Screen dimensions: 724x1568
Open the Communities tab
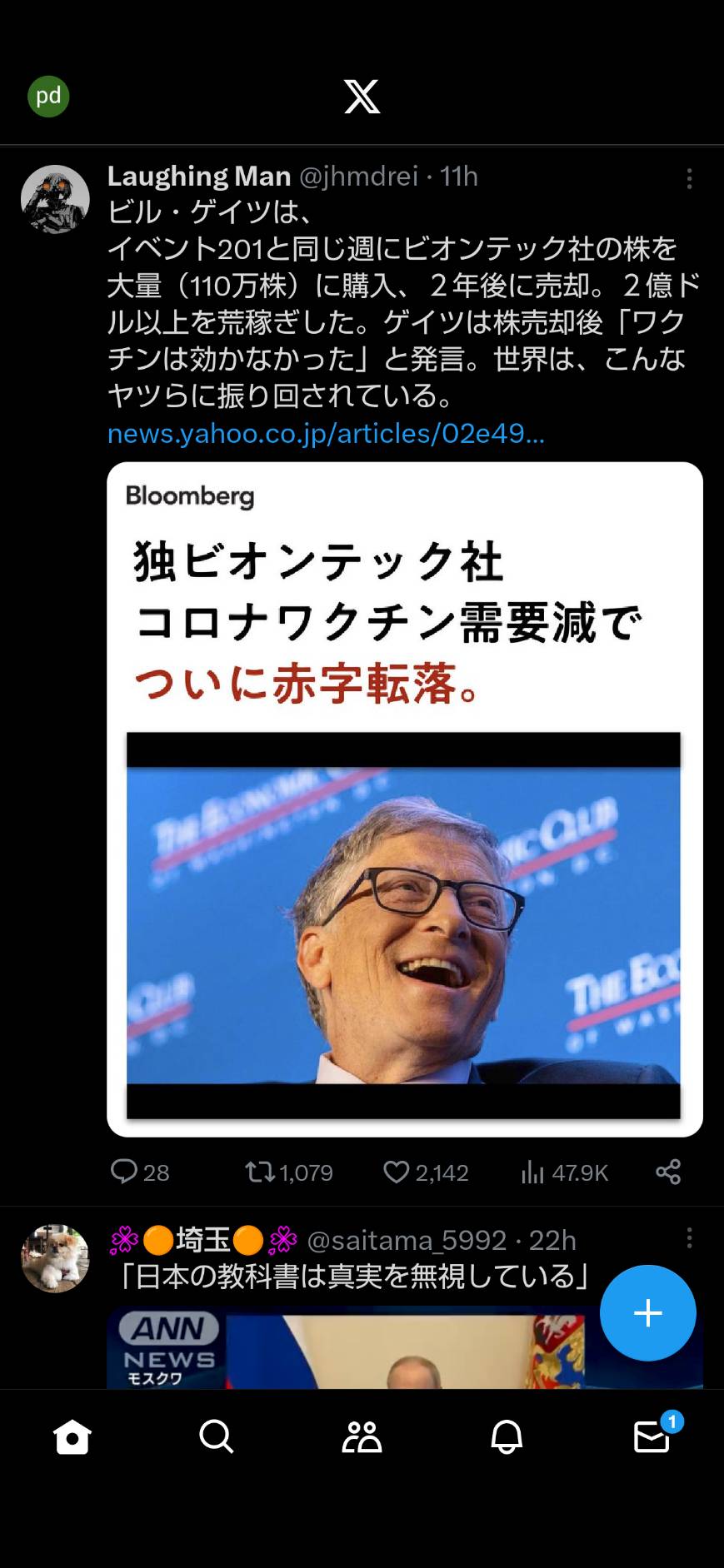(x=362, y=1436)
